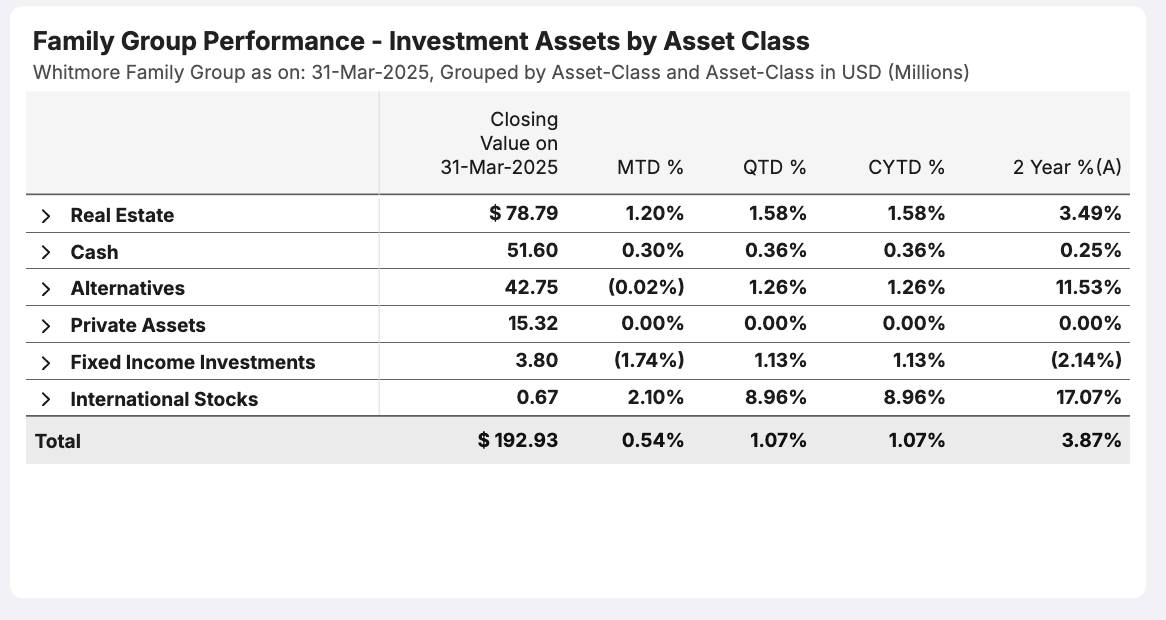Click the chevron next to Private Assets
The height and width of the screenshot is (620, 1166).
coord(48,324)
